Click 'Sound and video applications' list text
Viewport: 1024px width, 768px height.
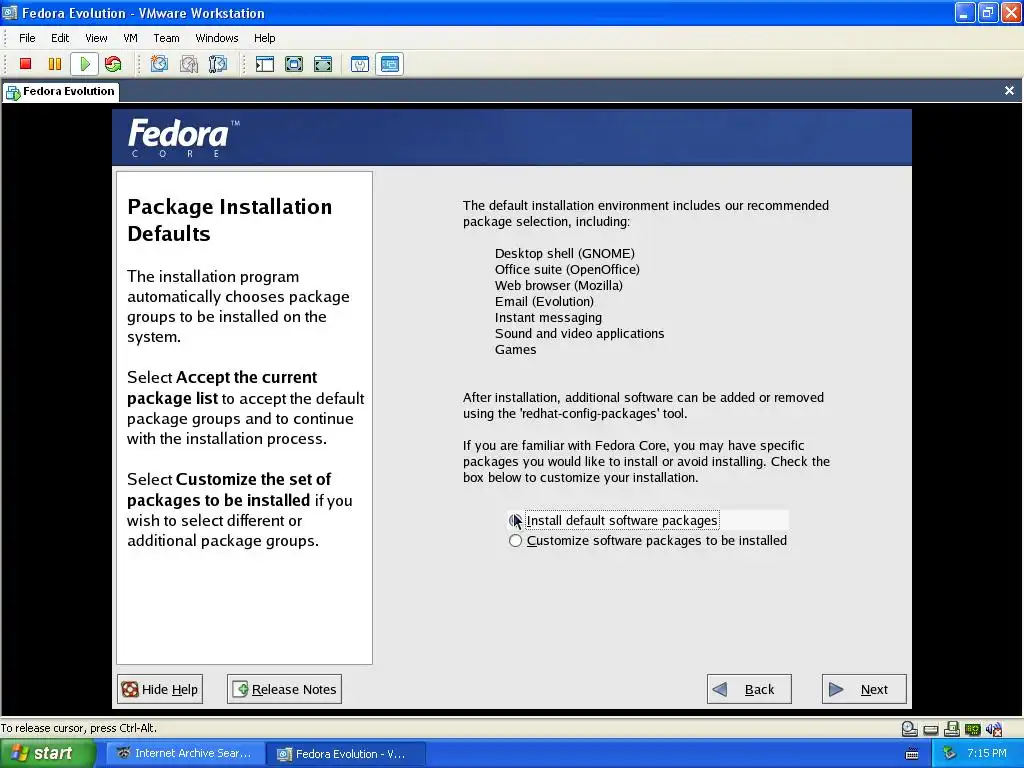click(579, 334)
